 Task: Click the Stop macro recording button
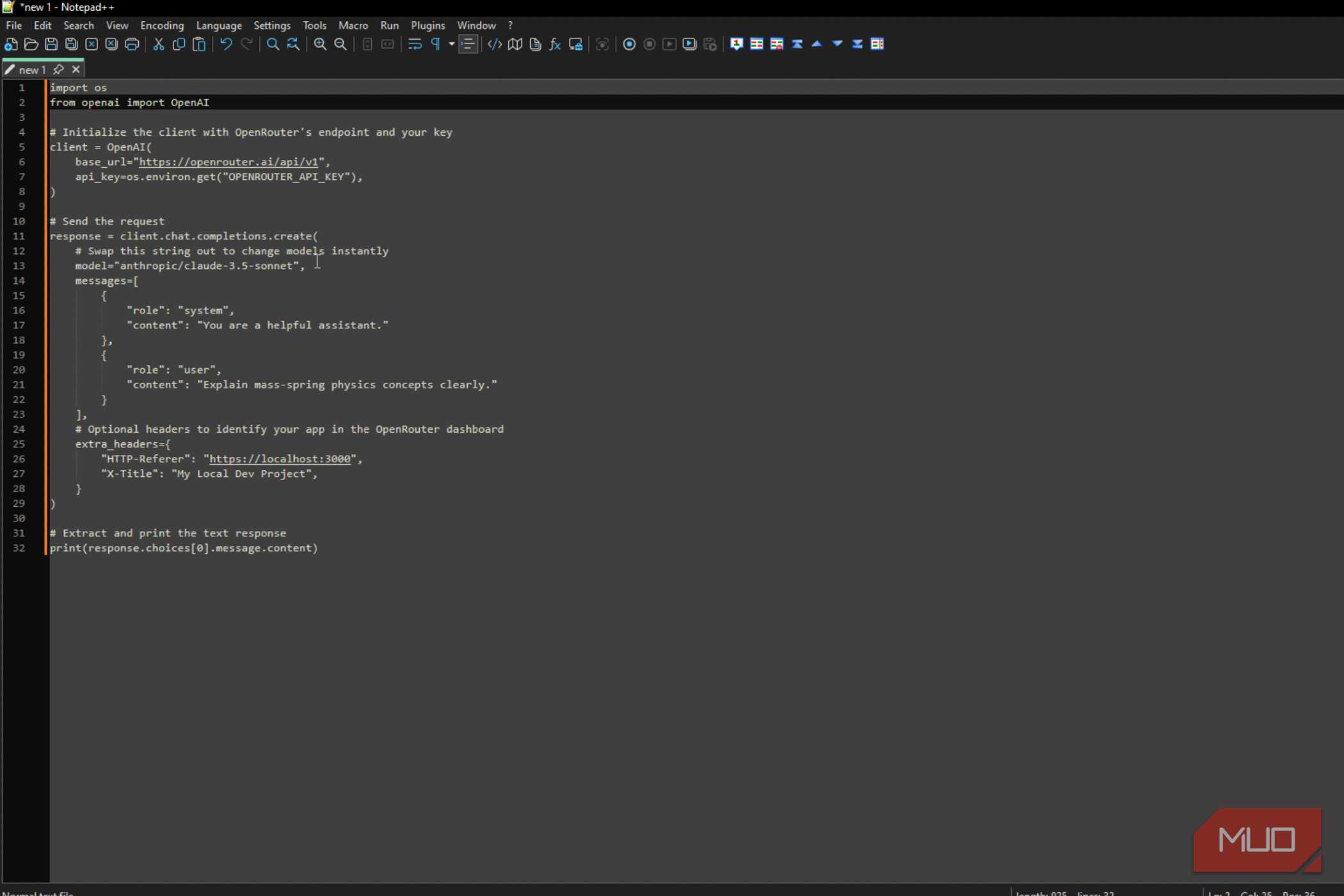650,44
